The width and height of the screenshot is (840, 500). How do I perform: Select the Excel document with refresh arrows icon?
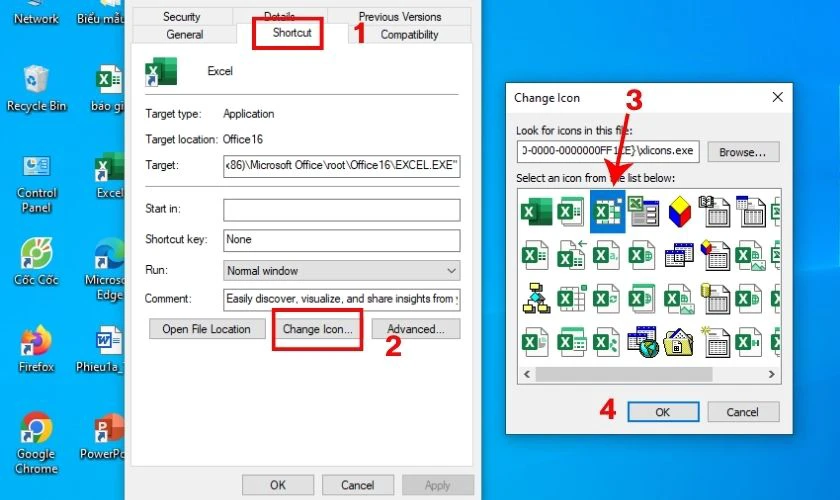(606, 298)
